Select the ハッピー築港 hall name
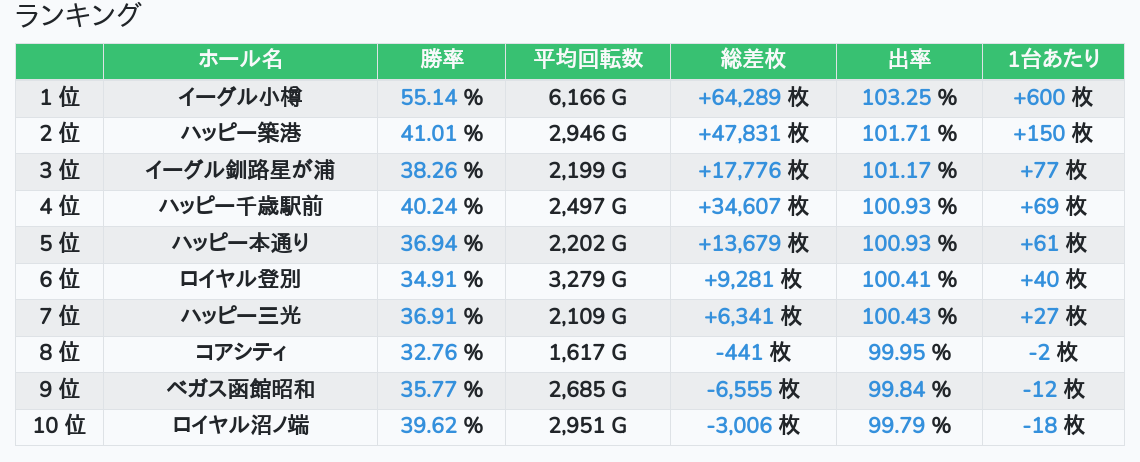Image resolution: width=1140 pixels, height=462 pixels. click(240, 134)
